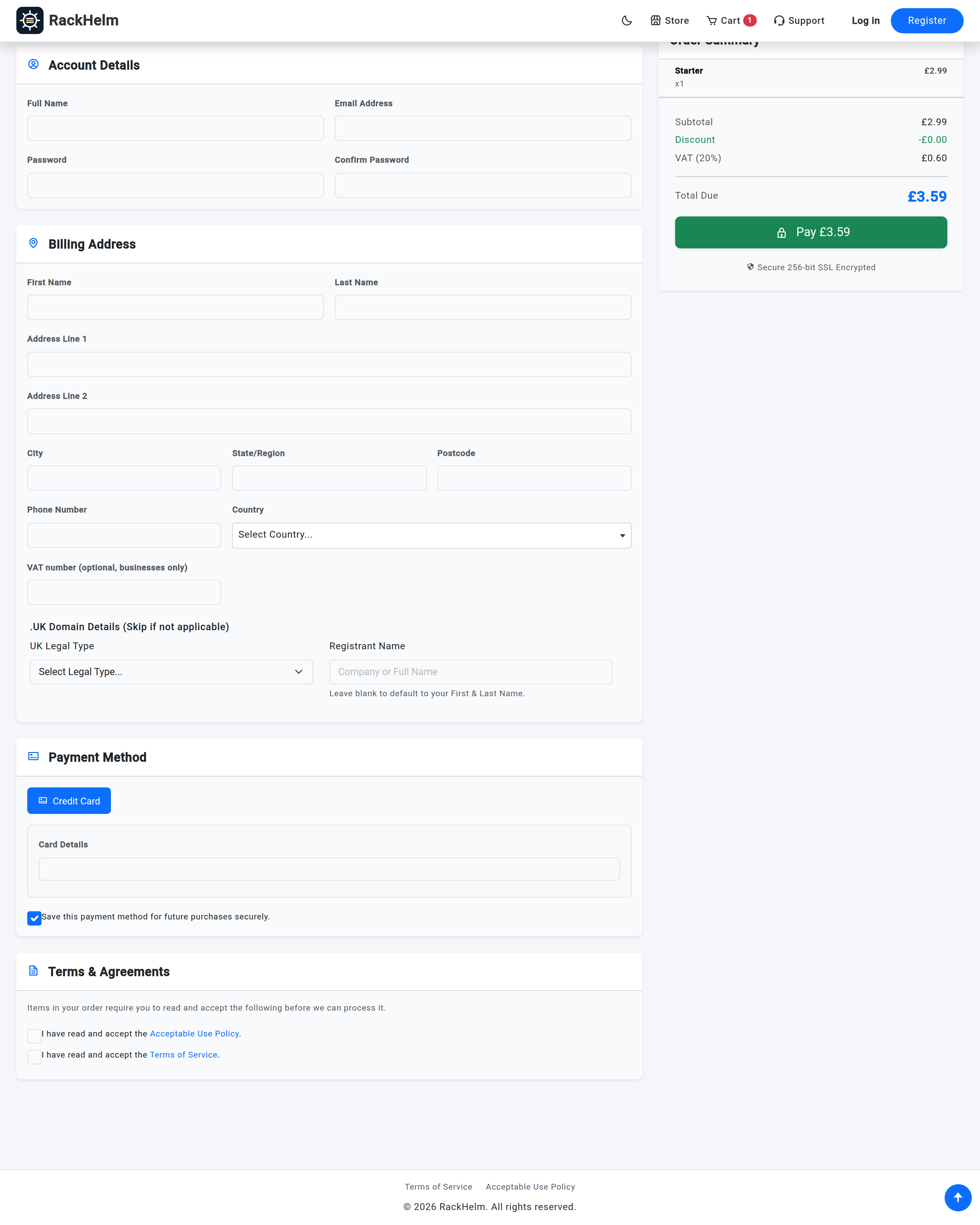
Task: Open the UK Legal Type dropdown
Action: [x=171, y=672]
